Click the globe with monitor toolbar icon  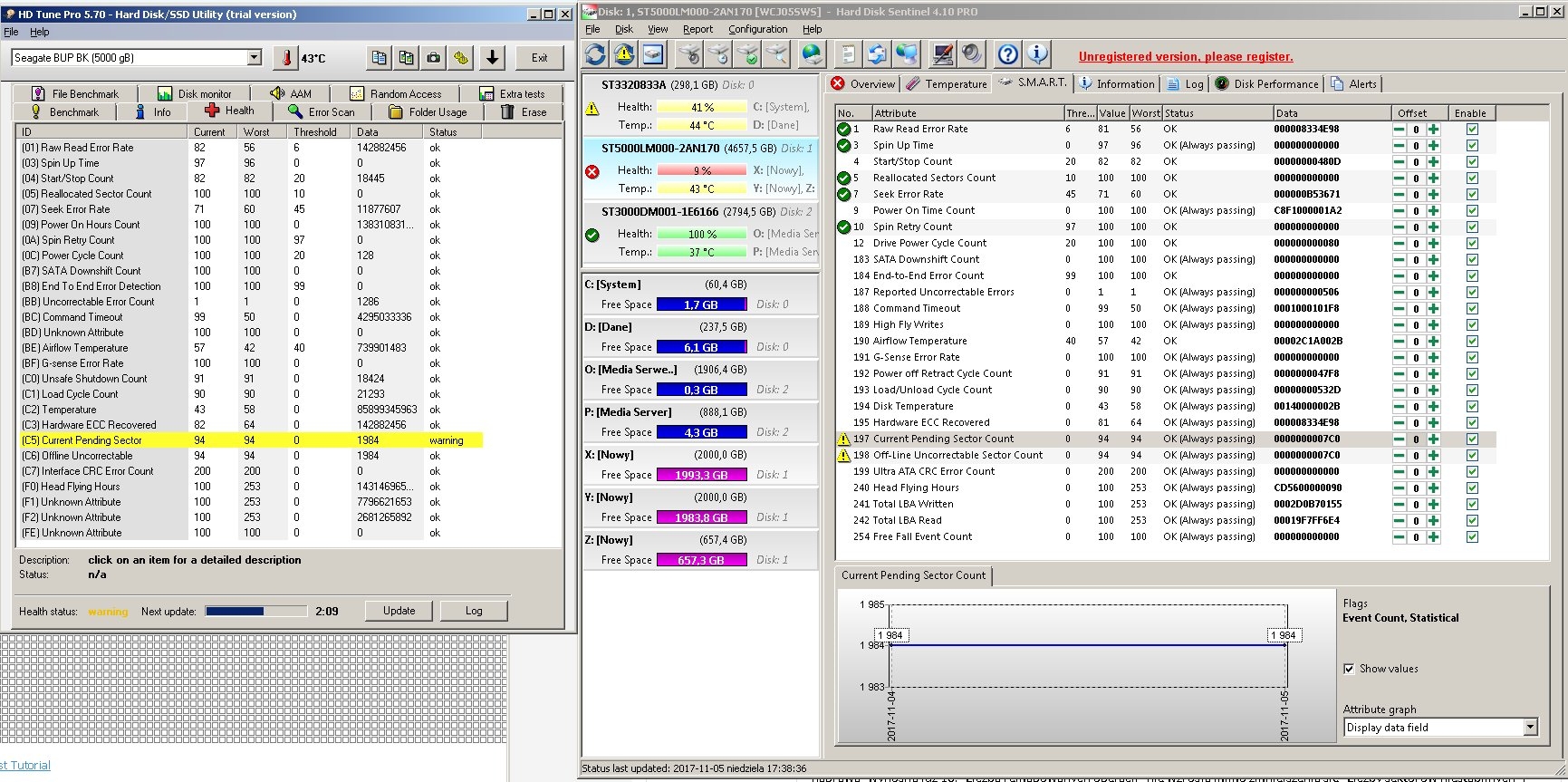click(x=906, y=54)
